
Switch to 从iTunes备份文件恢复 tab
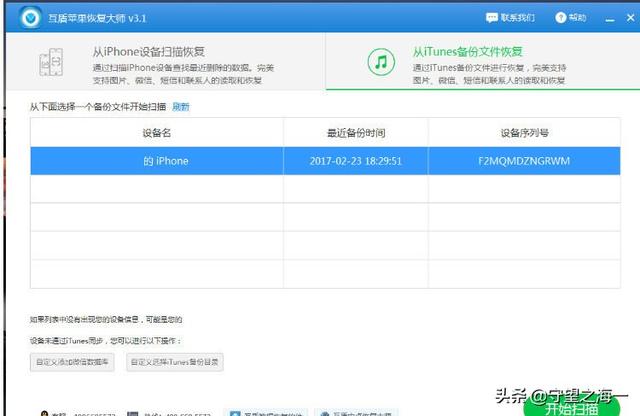[483, 62]
